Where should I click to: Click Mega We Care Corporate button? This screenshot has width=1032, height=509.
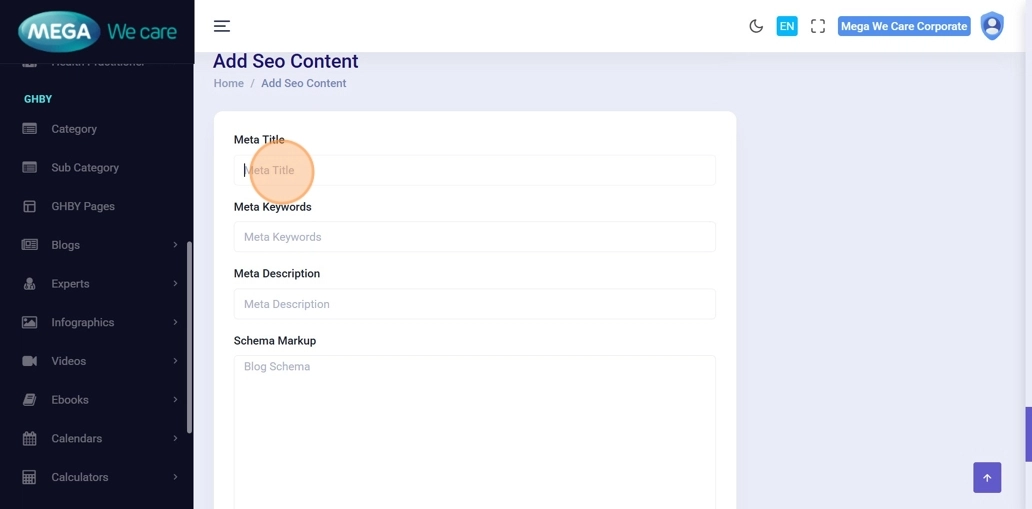904,26
